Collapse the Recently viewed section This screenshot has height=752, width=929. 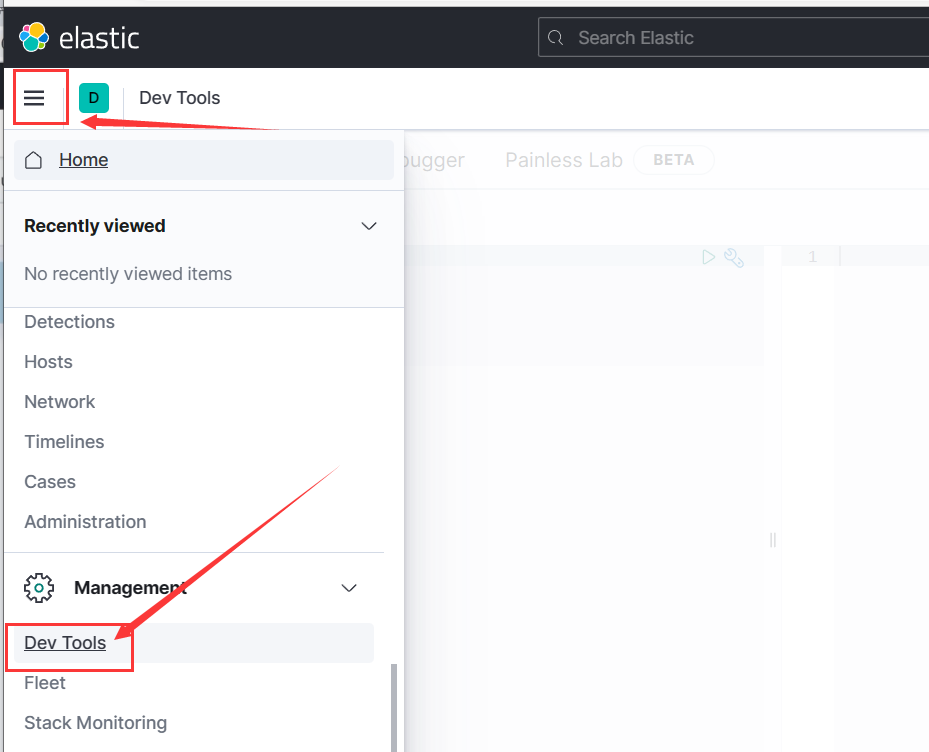coord(369,226)
